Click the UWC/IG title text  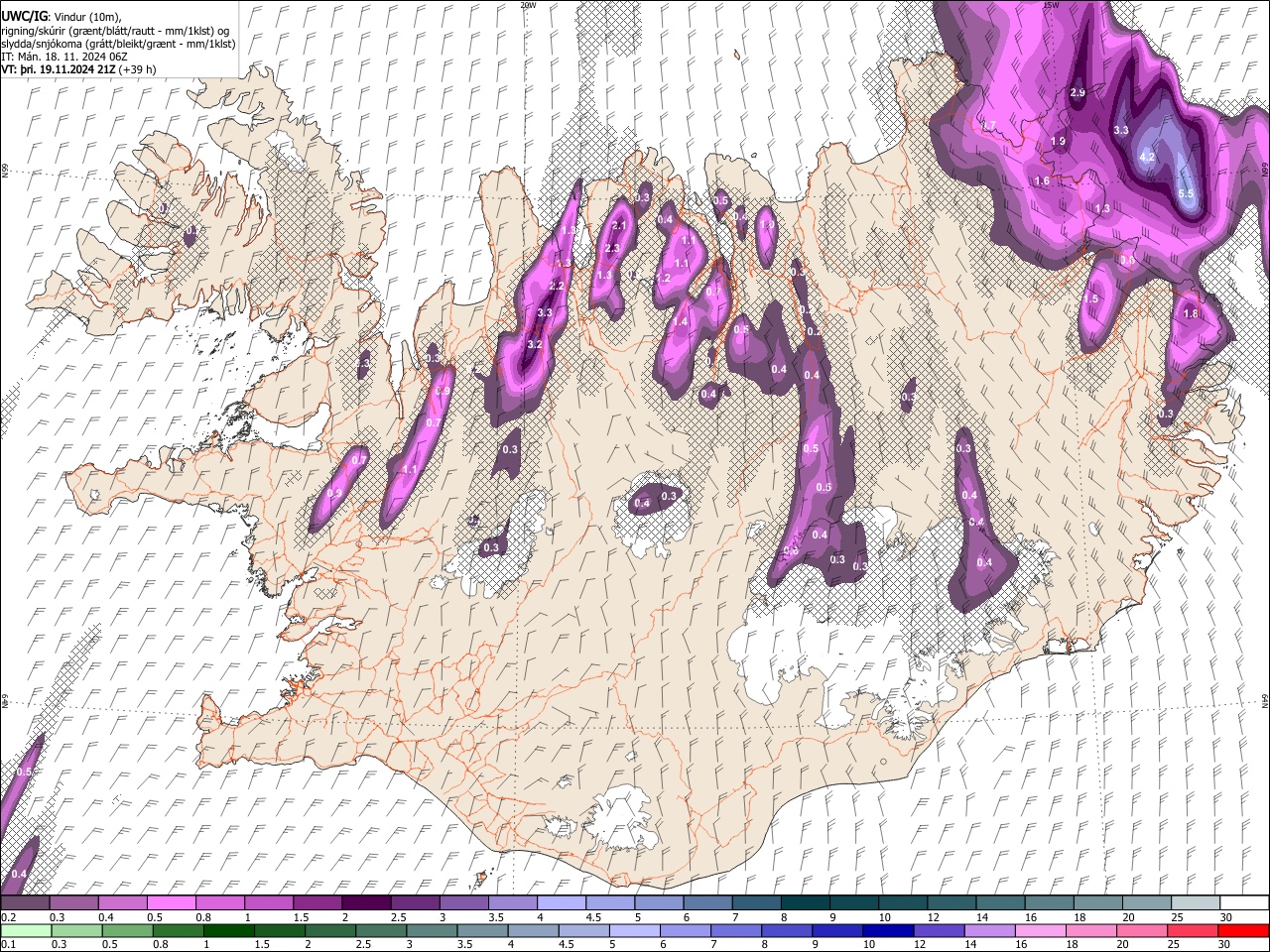pos(23,17)
